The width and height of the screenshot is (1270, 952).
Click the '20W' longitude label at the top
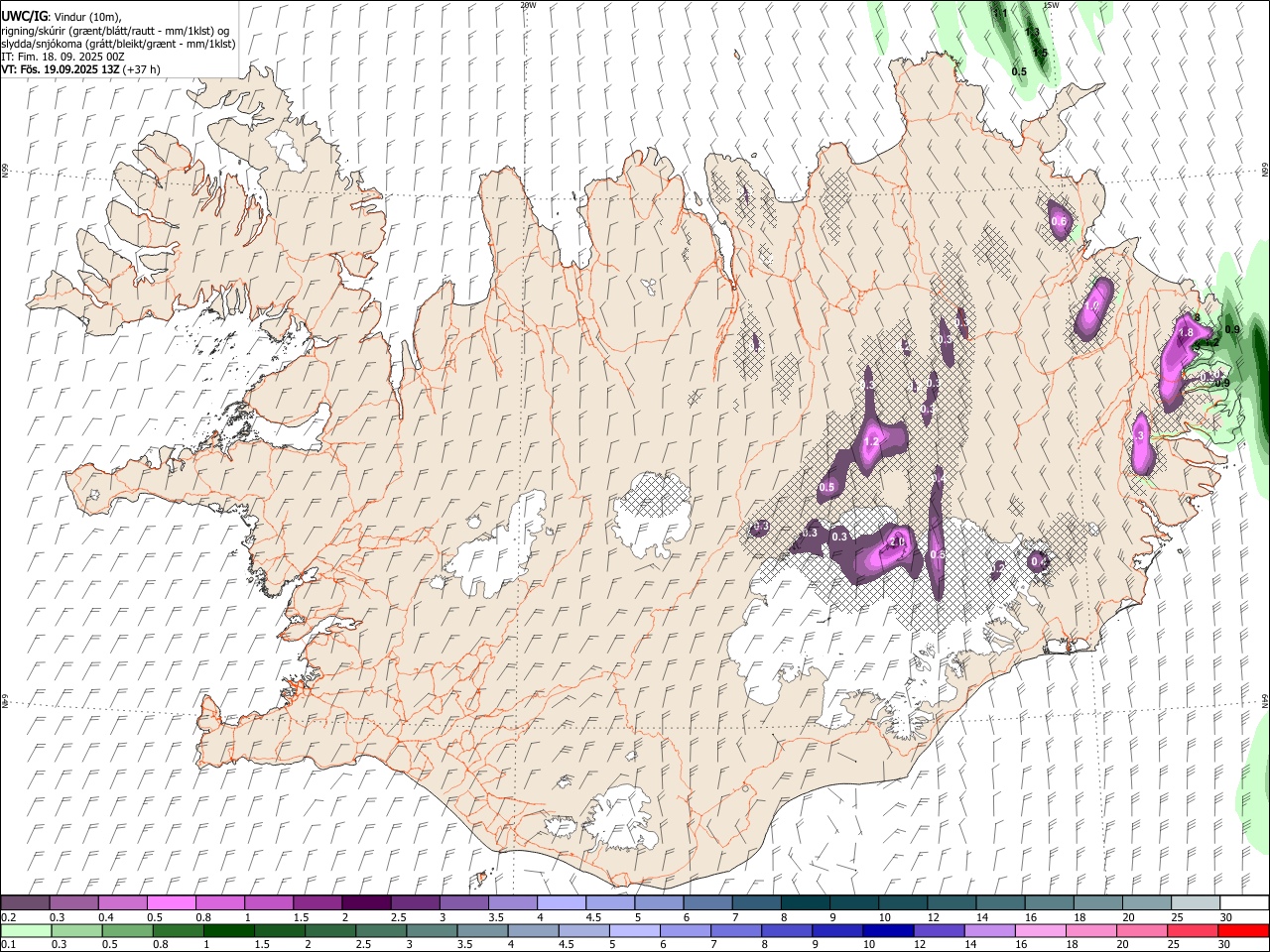pos(528,5)
